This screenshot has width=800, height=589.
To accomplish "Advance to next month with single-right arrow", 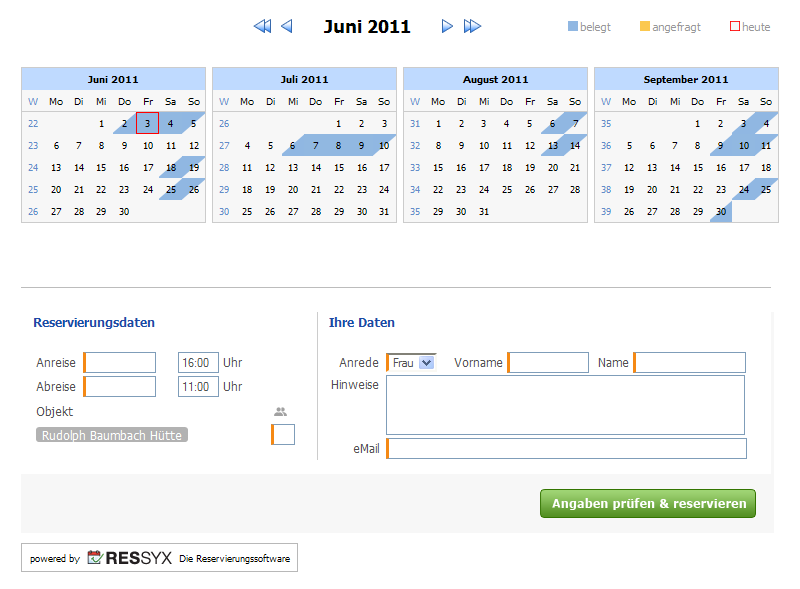I will click(x=447, y=27).
